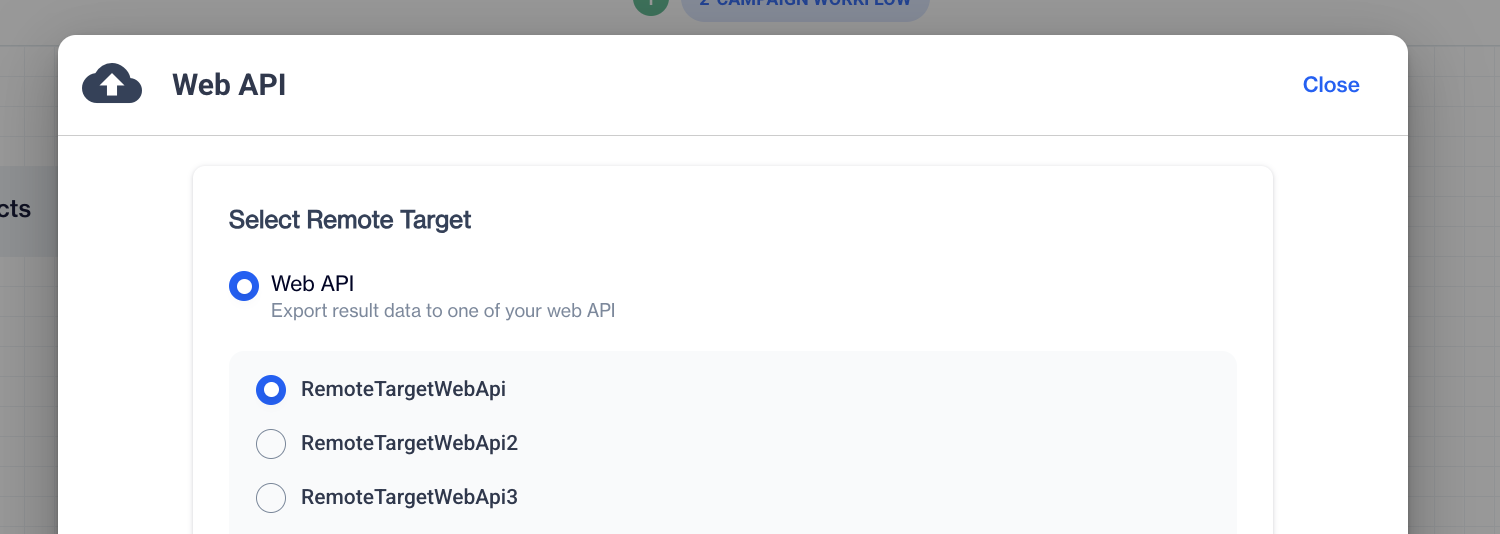Click the "Export result data" description text
The width and height of the screenshot is (1500, 534).
point(442,311)
